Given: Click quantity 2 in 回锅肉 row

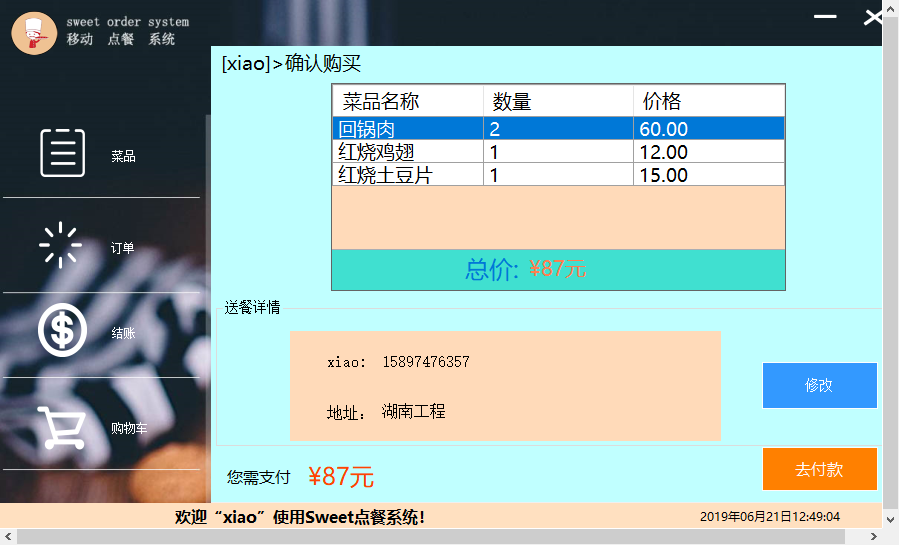Looking at the screenshot, I should coord(558,129).
